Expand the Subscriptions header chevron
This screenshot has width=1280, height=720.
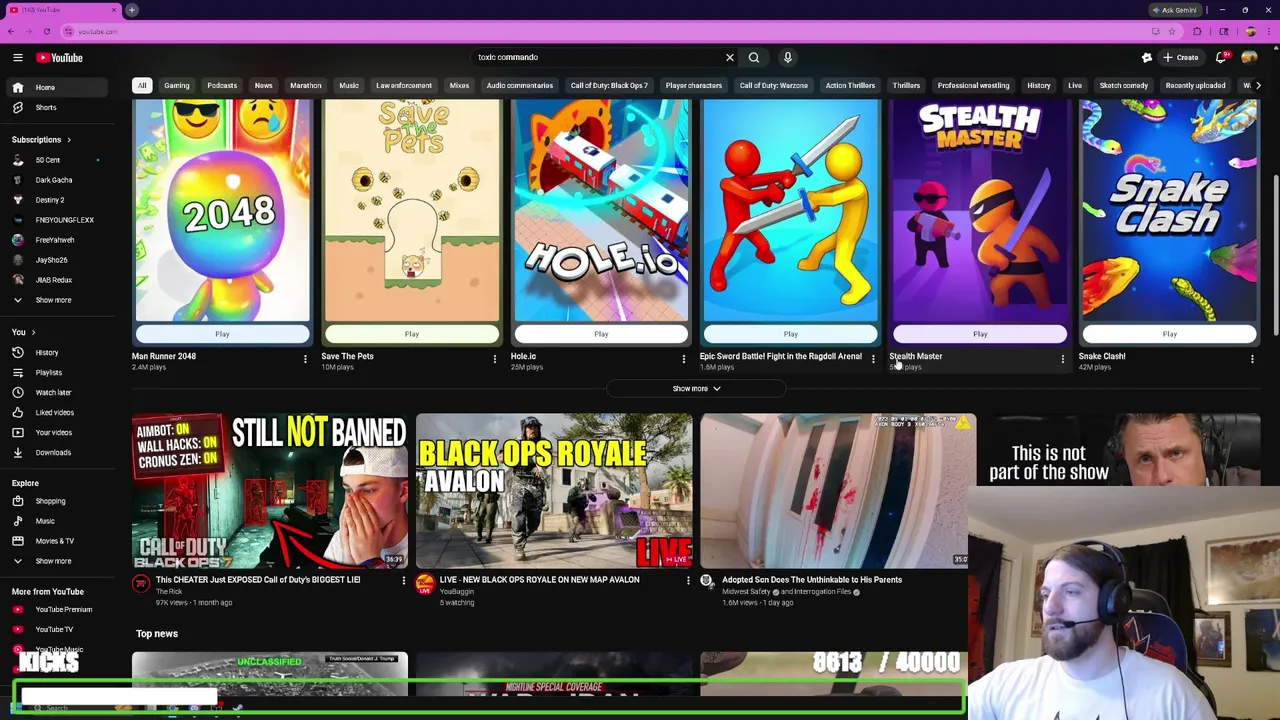pos(68,140)
